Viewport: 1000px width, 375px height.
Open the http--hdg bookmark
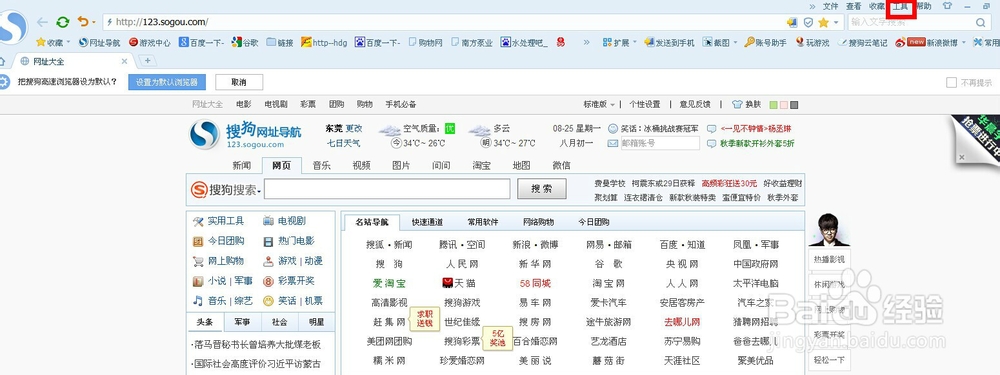[324, 43]
